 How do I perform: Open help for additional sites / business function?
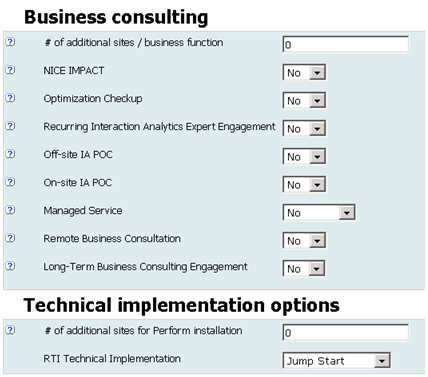[x=11, y=42]
